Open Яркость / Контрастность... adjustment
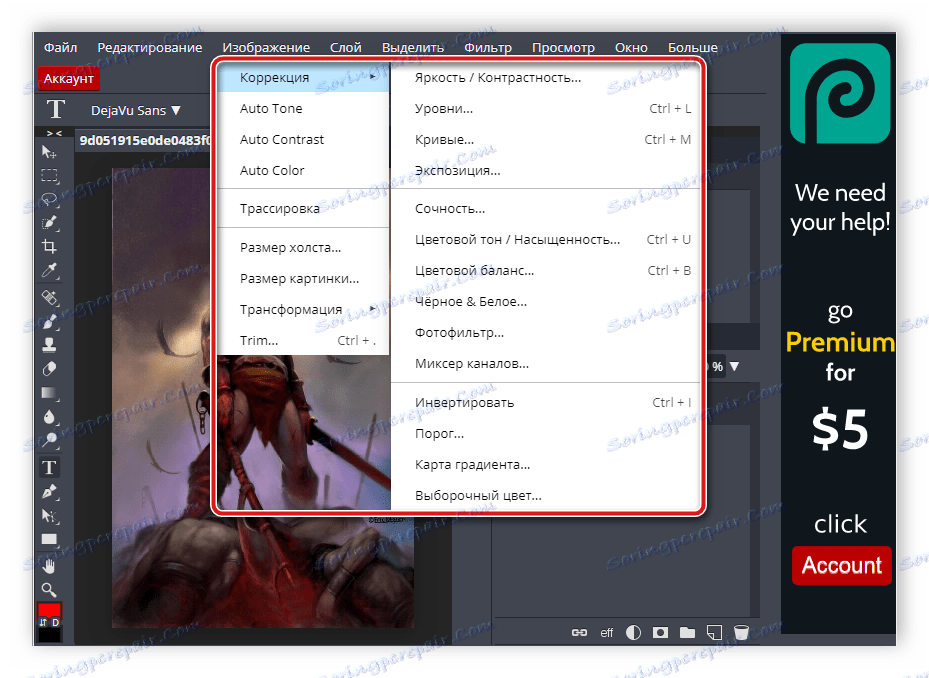This screenshot has height=678, width=929. (546, 78)
